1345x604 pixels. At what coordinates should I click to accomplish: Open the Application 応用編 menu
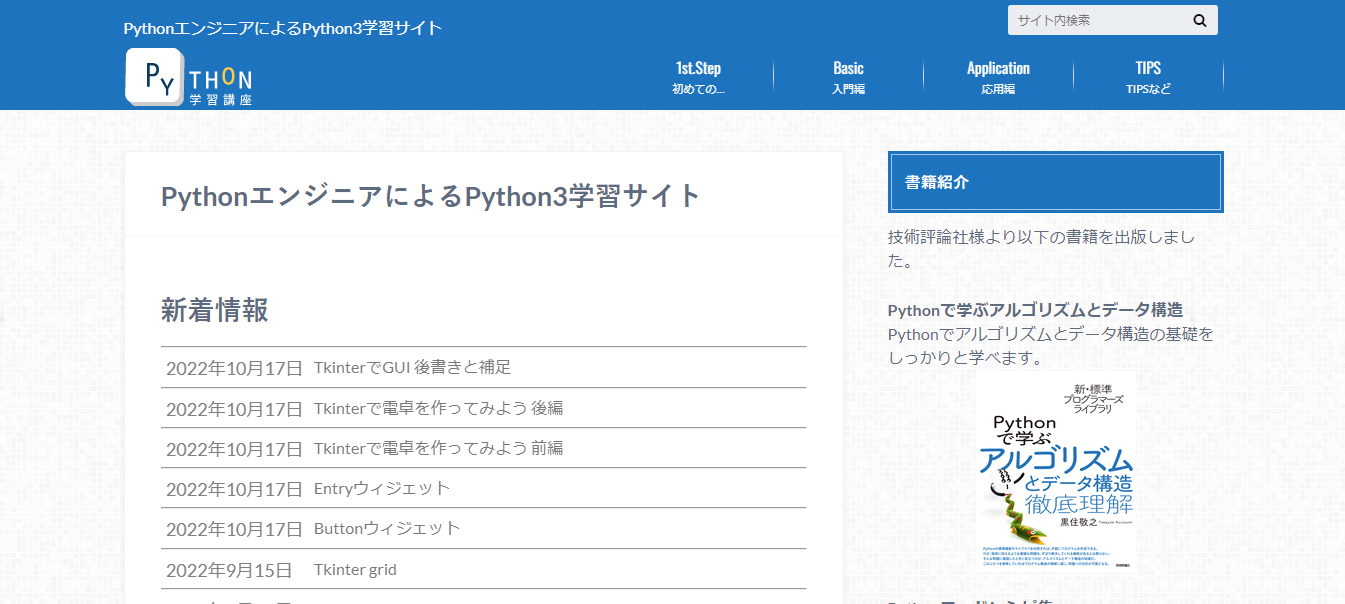coord(998,78)
